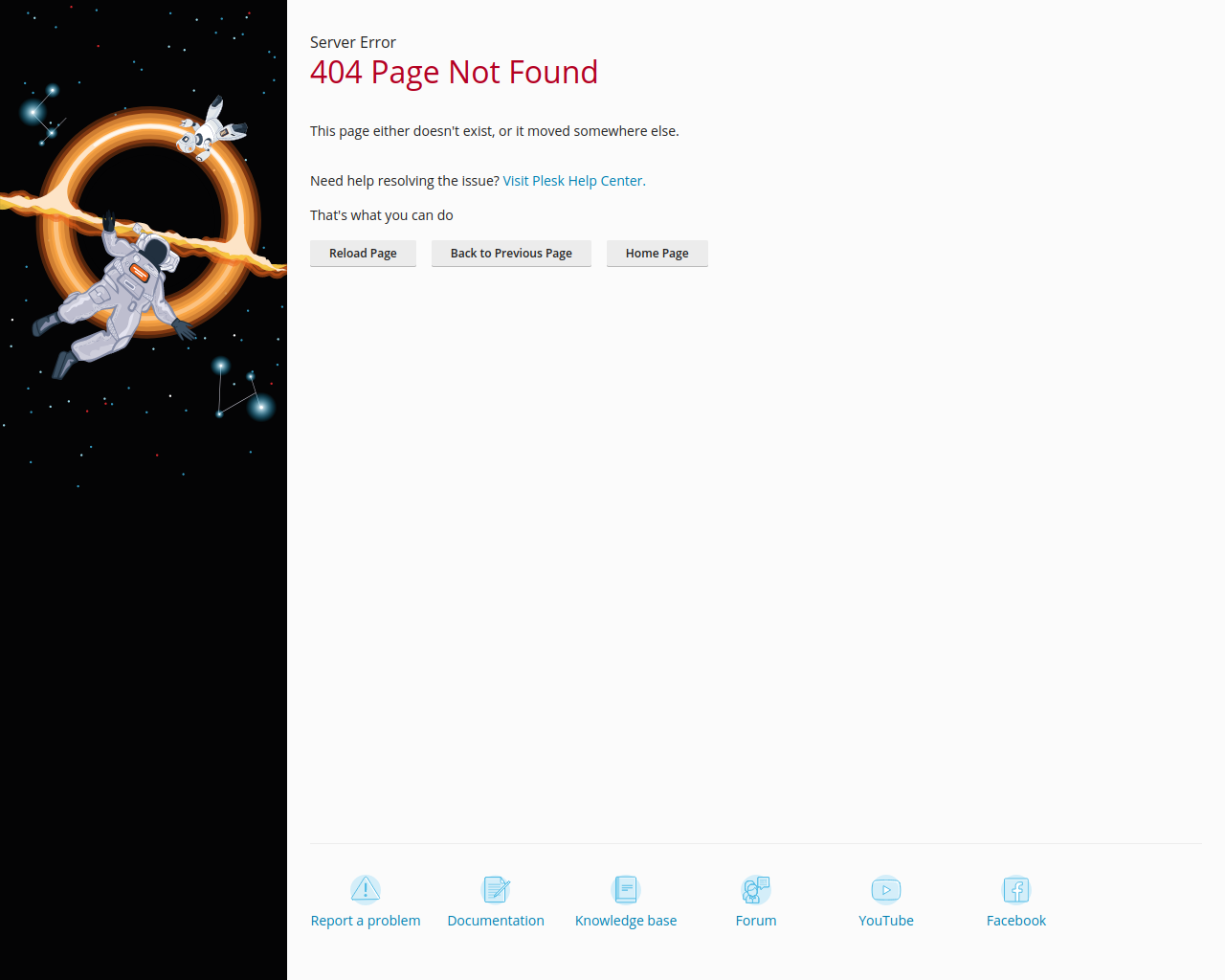Click the Facebook text link
This screenshot has width=1225, height=980.
coord(1016,921)
